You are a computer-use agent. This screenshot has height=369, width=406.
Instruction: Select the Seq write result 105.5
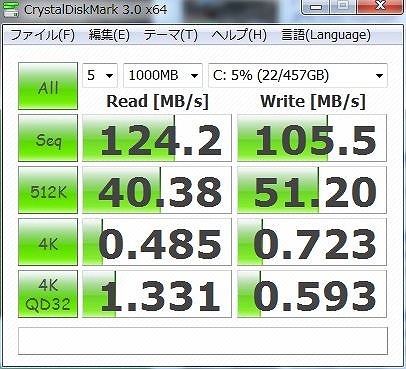312,138
